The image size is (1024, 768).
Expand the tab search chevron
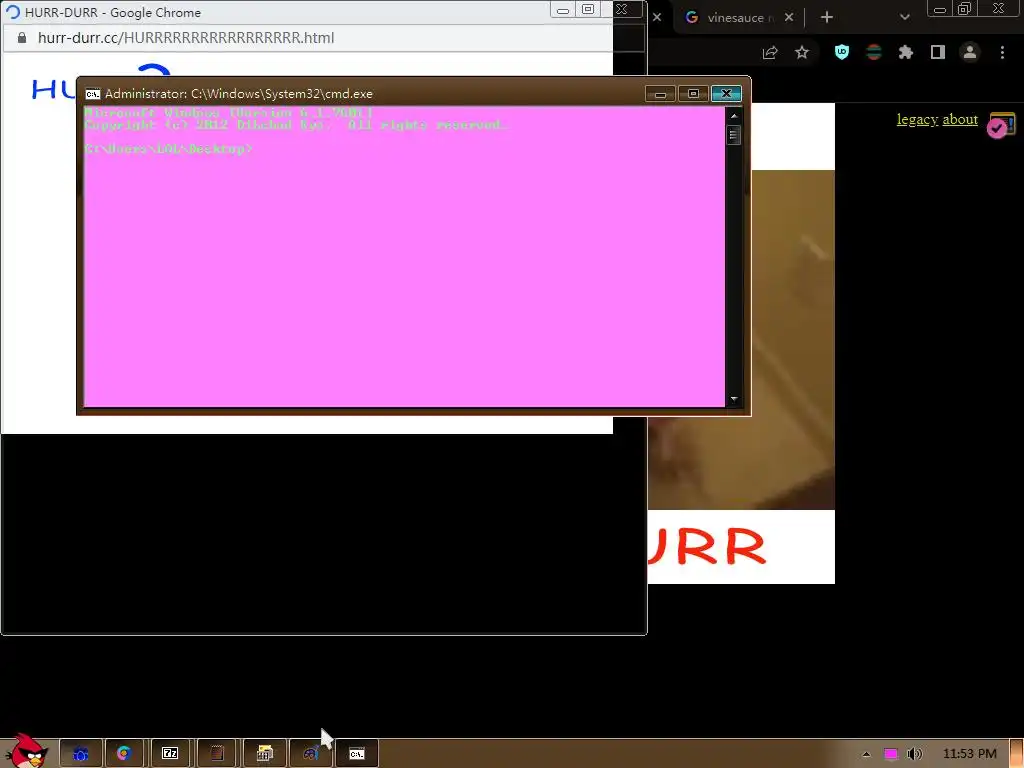904,18
